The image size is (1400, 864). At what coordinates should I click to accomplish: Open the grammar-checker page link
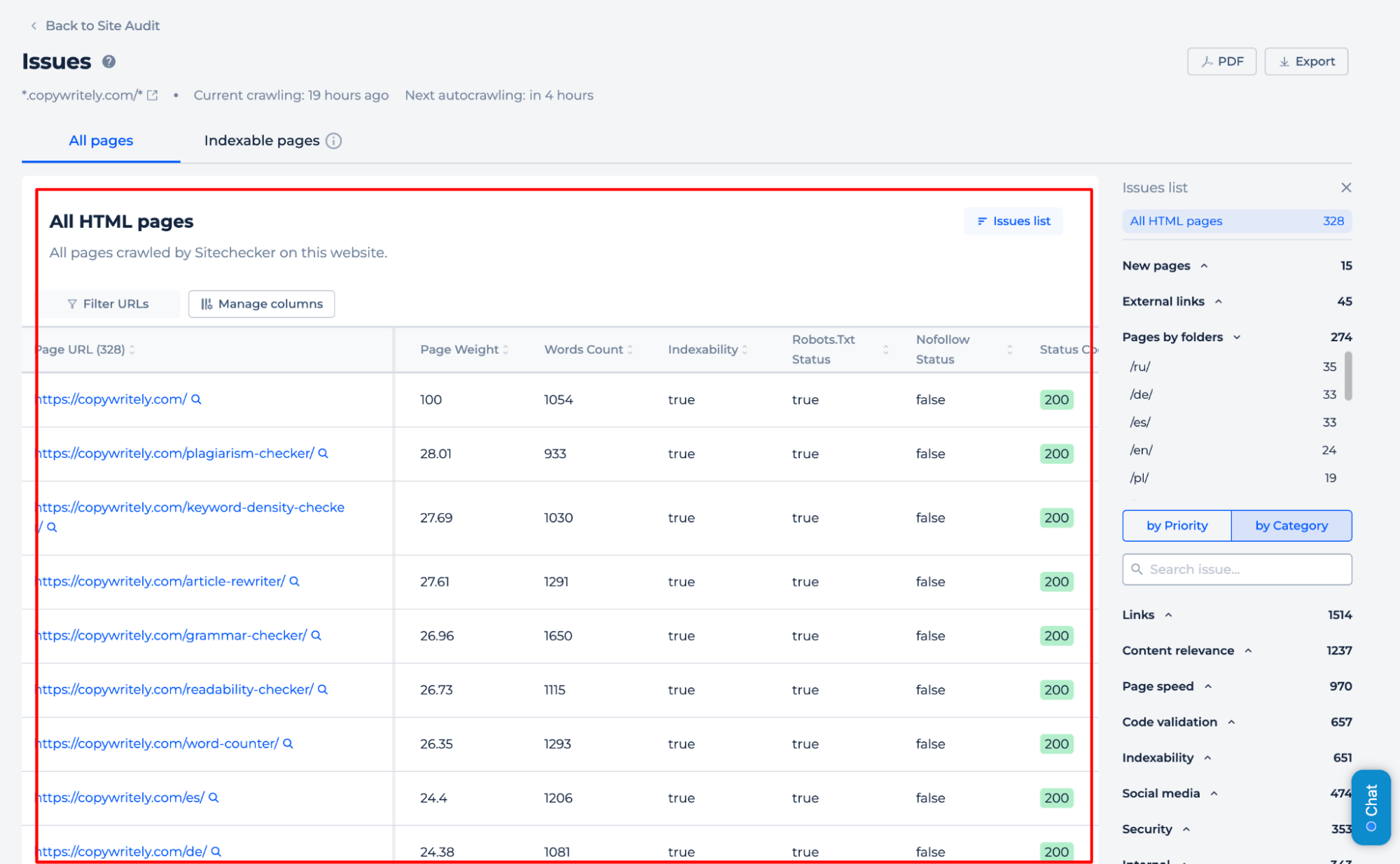172,636
